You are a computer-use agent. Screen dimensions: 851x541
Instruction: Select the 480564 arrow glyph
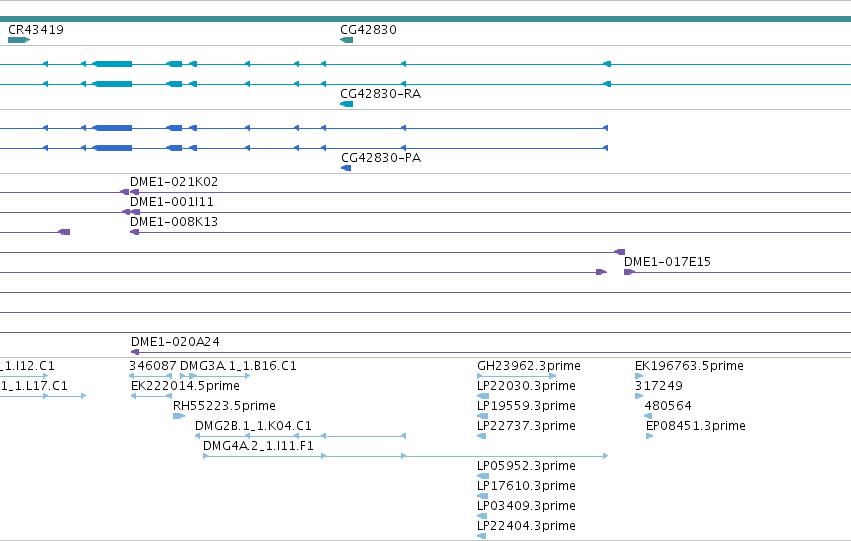click(x=648, y=416)
